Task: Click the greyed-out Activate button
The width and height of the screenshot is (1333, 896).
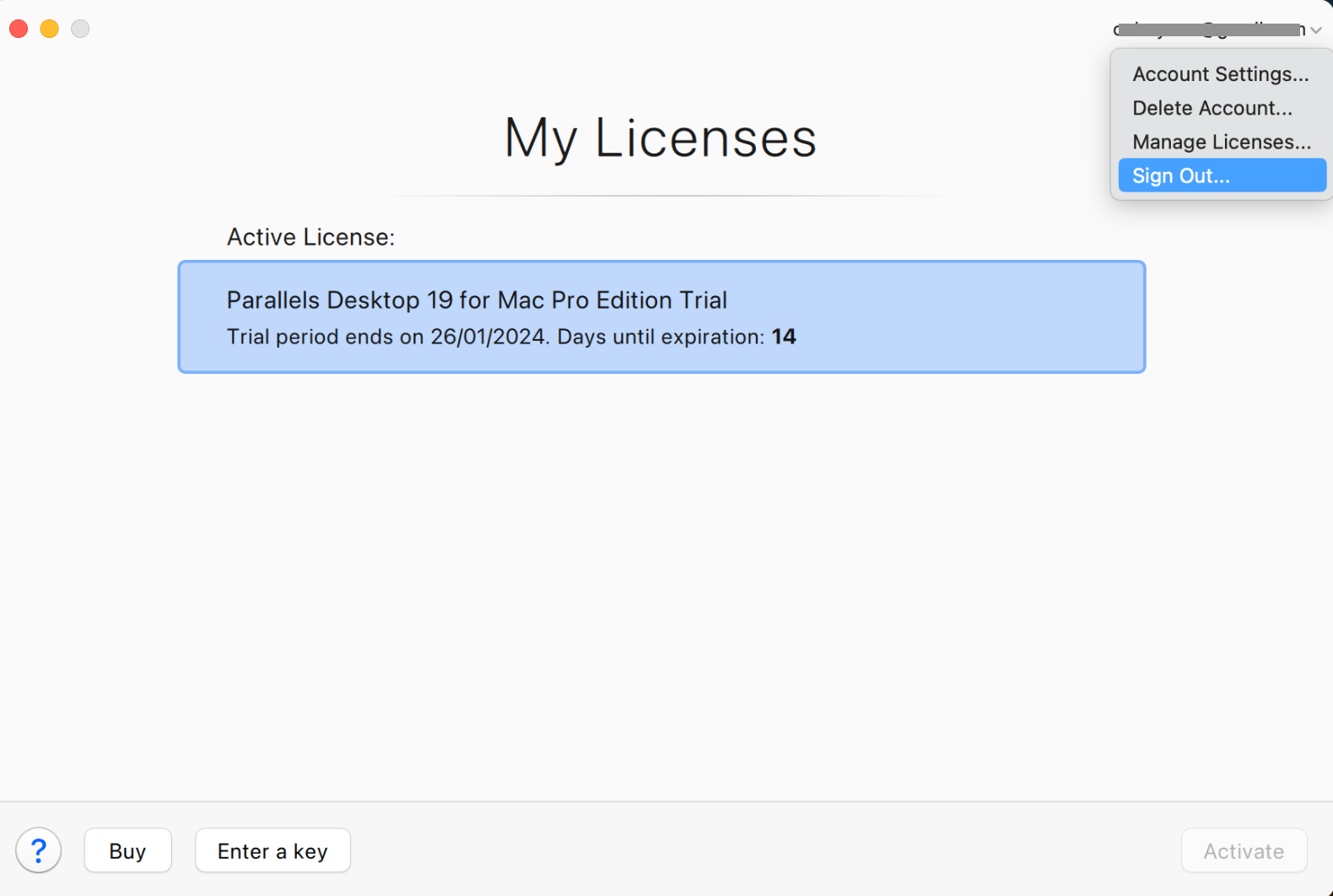Action: click(1244, 850)
